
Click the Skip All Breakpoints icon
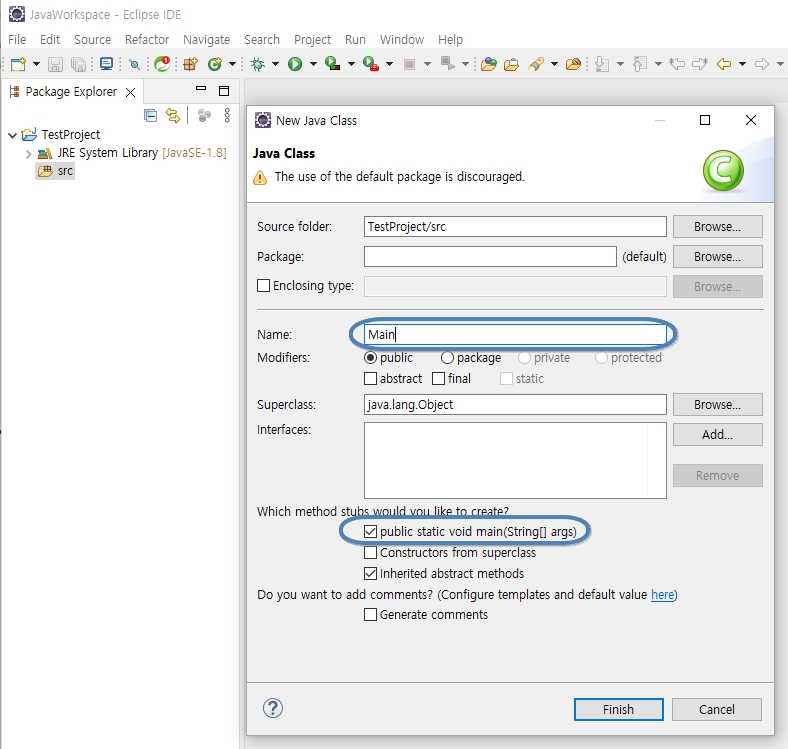[134, 64]
